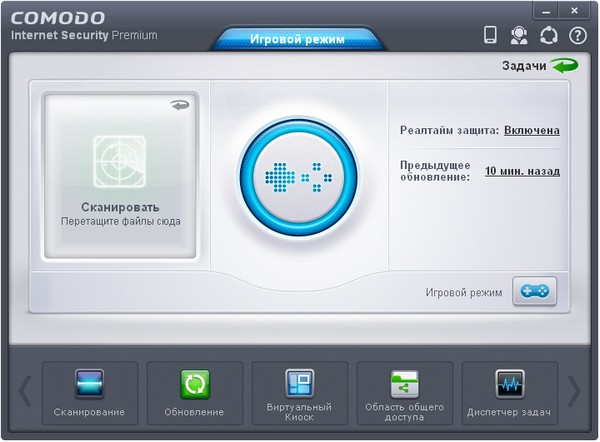Click the Сканировать drop area text

(120, 207)
